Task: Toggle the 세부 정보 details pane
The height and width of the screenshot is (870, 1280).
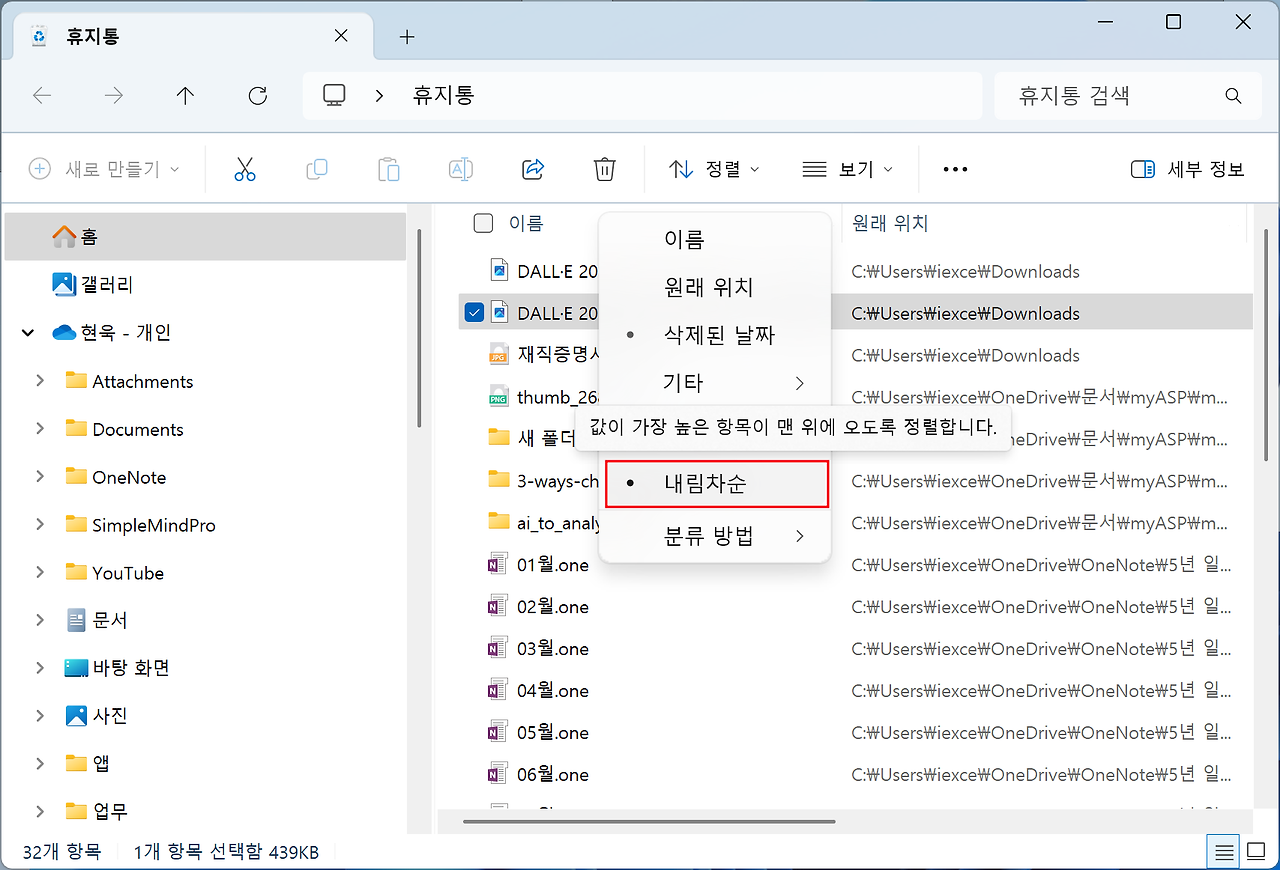Action: (1187, 169)
